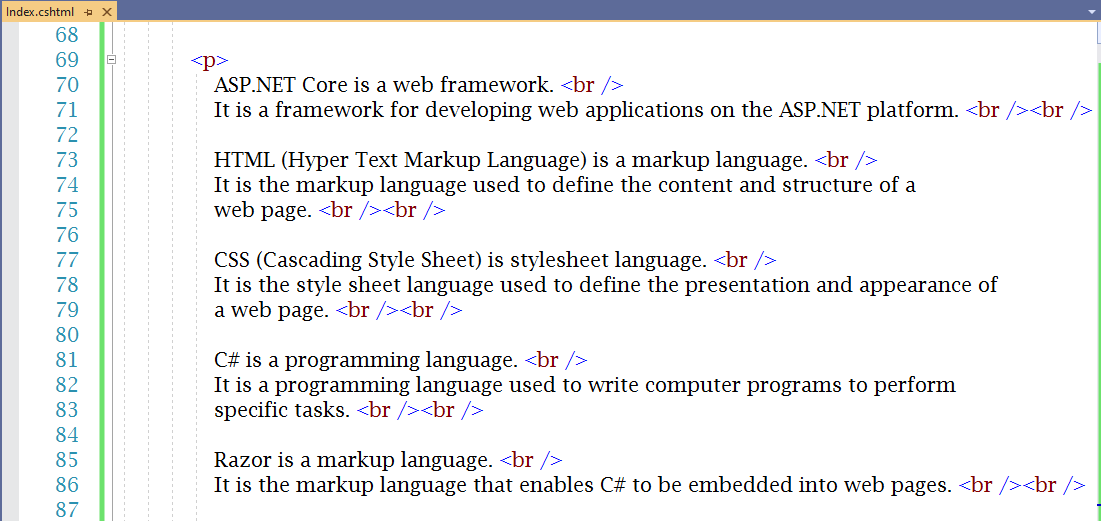
Task: Click line number 87
Action: point(67,510)
